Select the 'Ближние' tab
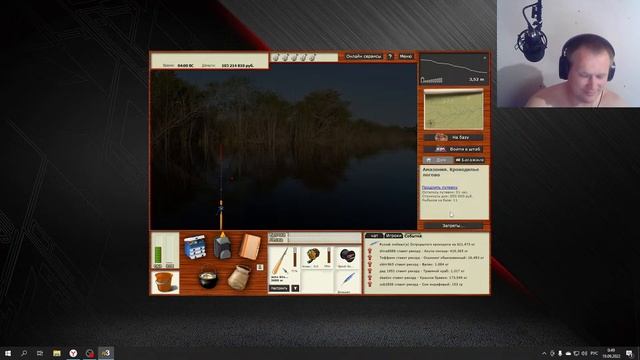 (x=469, y=160)
